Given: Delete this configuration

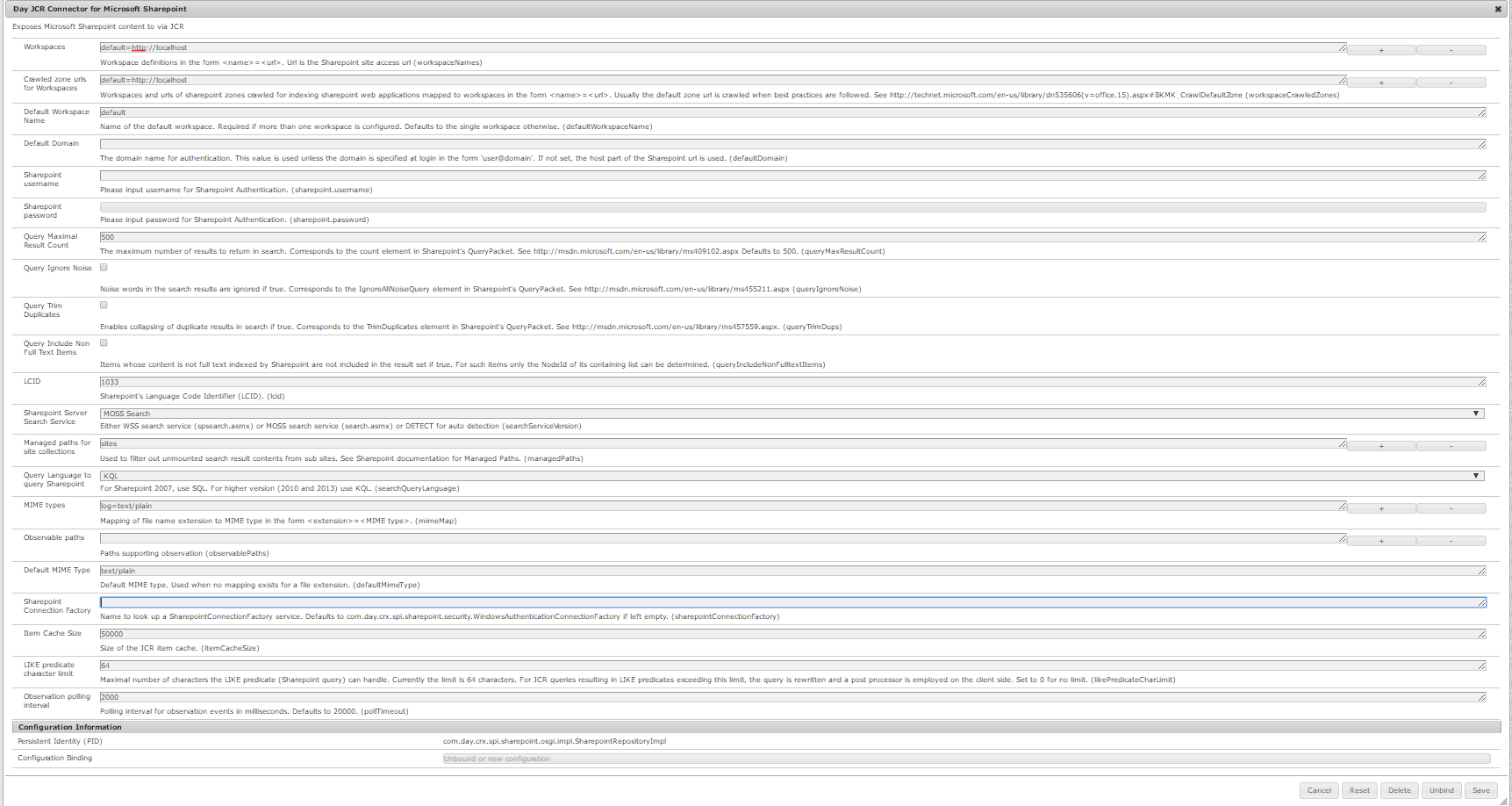Looking at the screenshot, I should click(x=1400, y=790).
